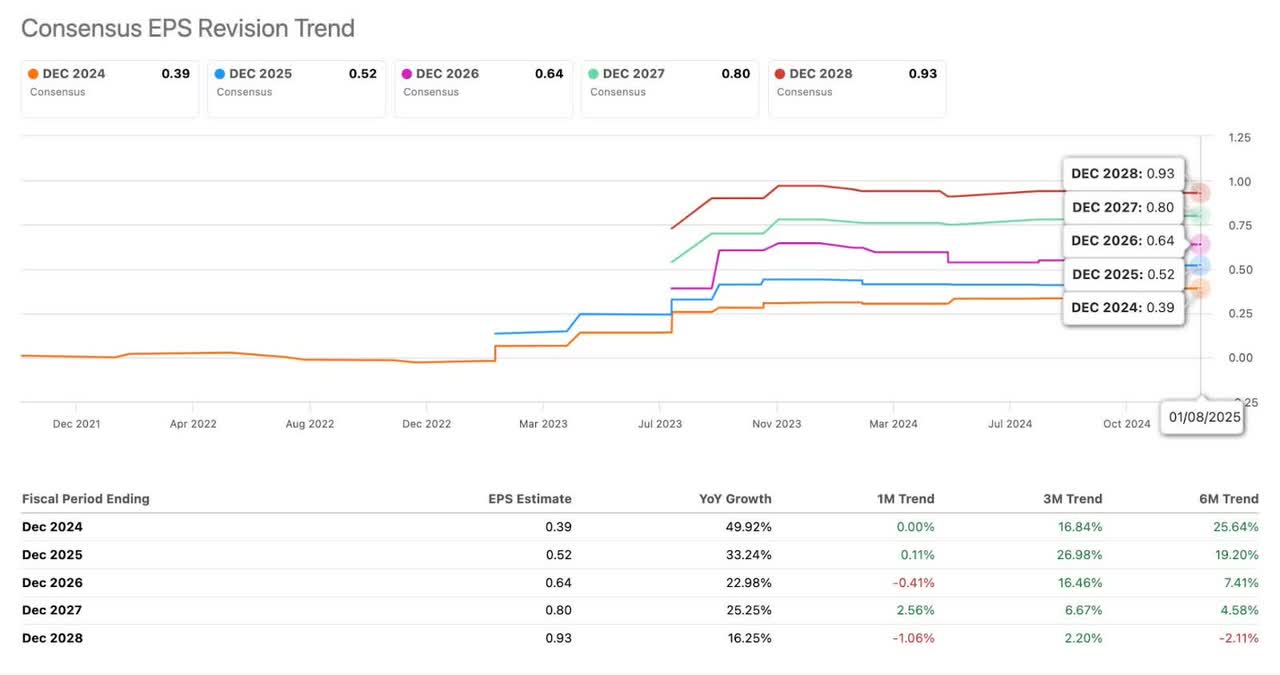Click the magenta DEC 2026 line endpoint marker

click(x=1200, y=244)
